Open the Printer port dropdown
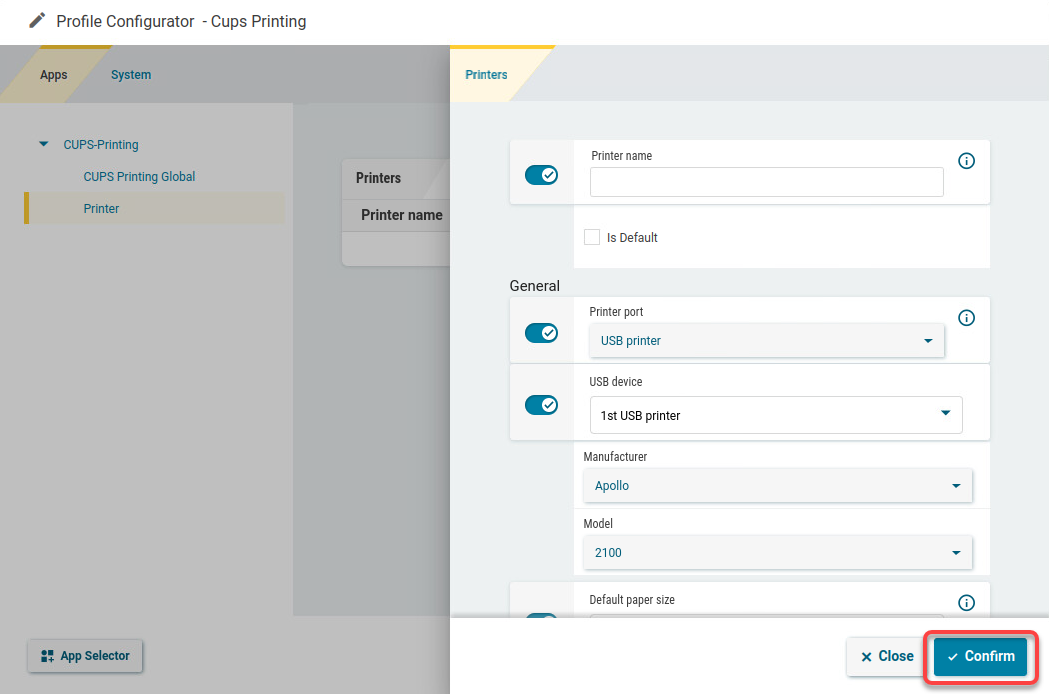Screen dimensions: 1049x694 coord(766,341)
